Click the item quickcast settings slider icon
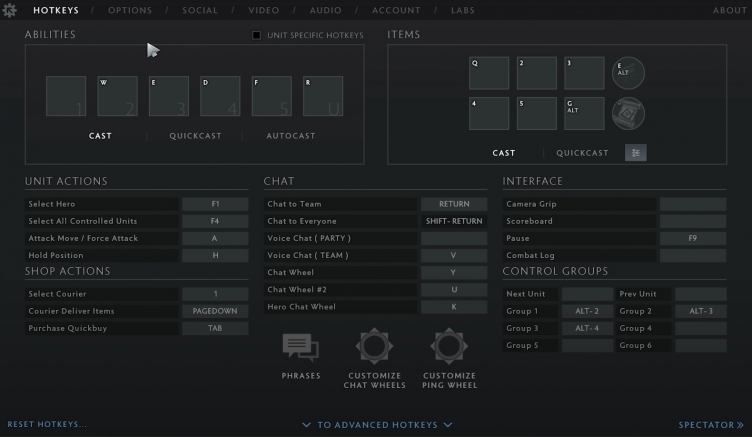 pos(636,153)
